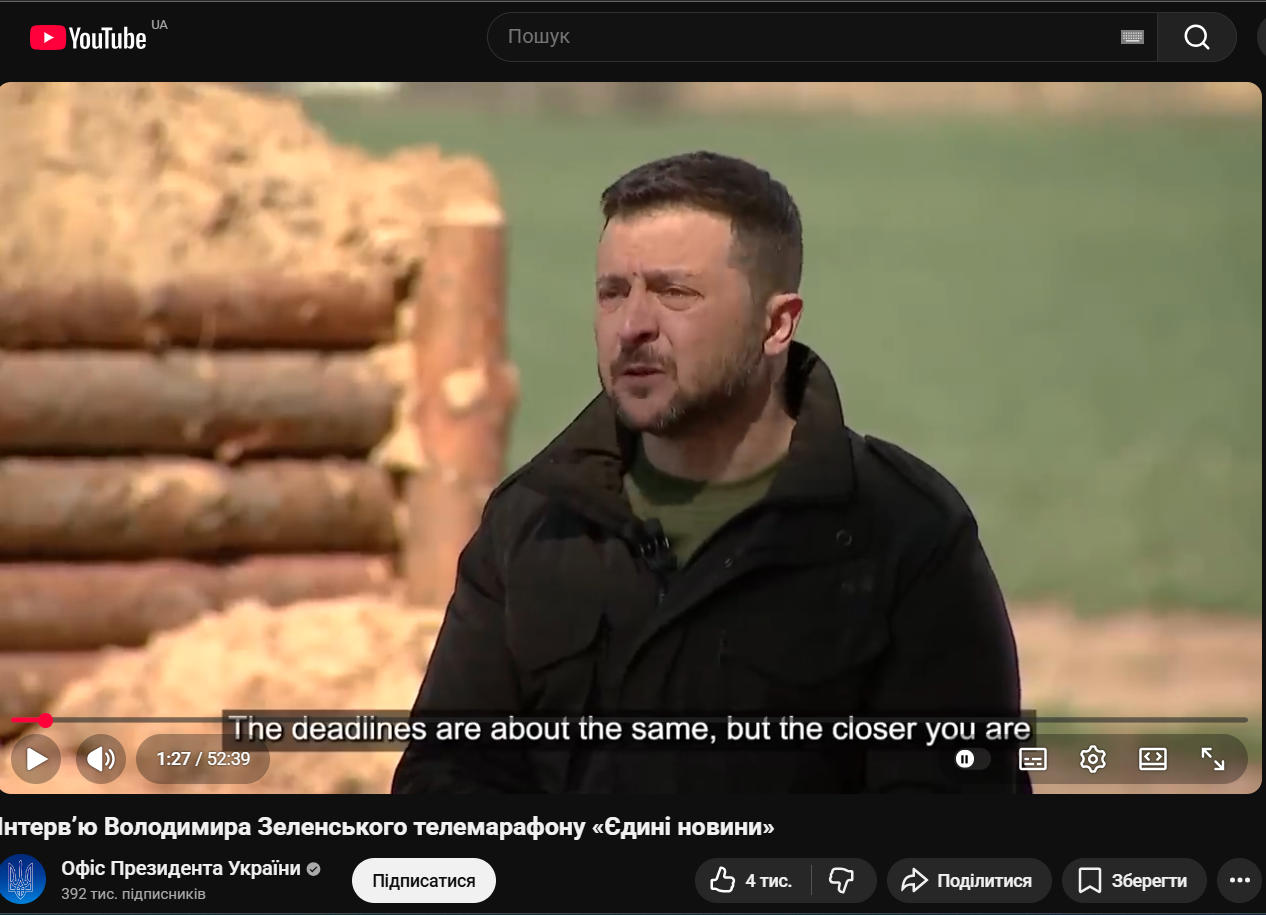
Task: Save video using Зберегти button
Action: point(1133,880)
